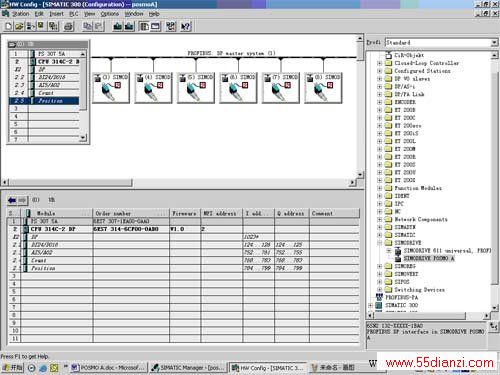
Task: Select SIMODRIVE POSMO A catalog entry
Action: tap(429, 258)
